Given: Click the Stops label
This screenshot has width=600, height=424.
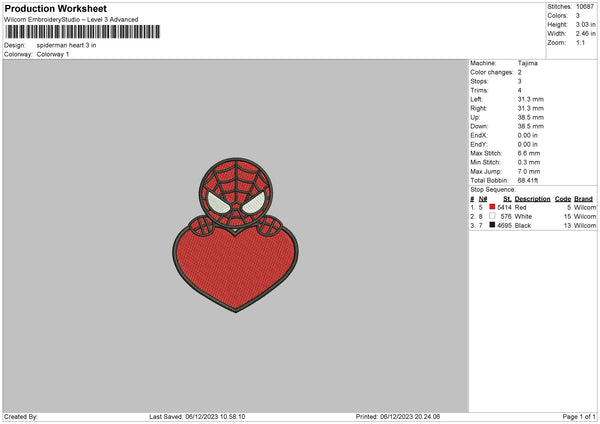Looking at the screenshot, I should (x=479, y=81).
